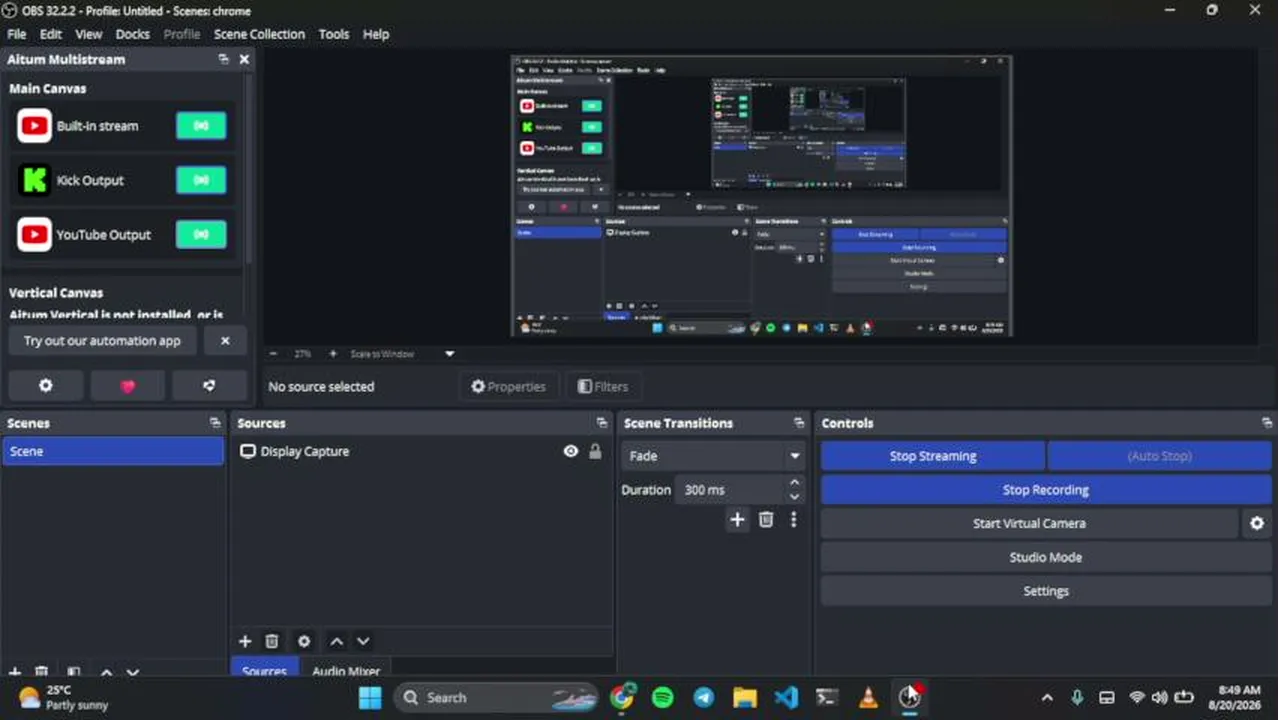Image resolution: width=1278 pixels, height=720 pixels.
Task: Click Try out our automation app
Action: pos(102,341)
